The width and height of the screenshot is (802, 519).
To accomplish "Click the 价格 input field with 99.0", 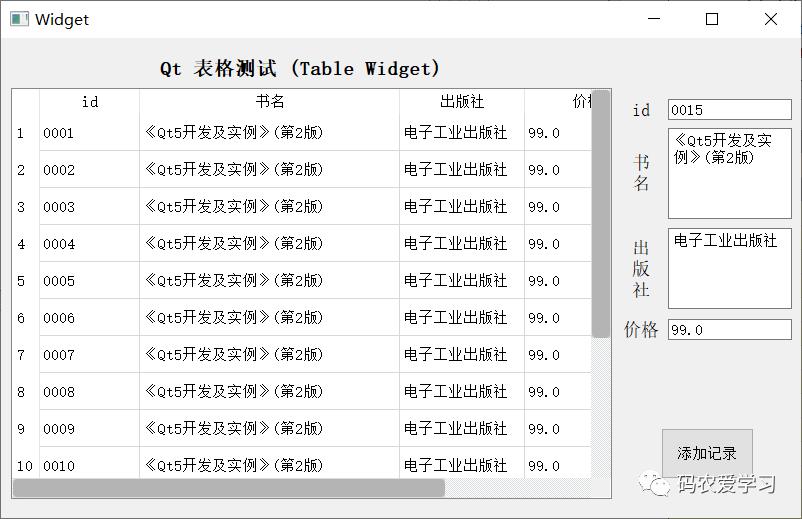I will click(x=729, y=330).
